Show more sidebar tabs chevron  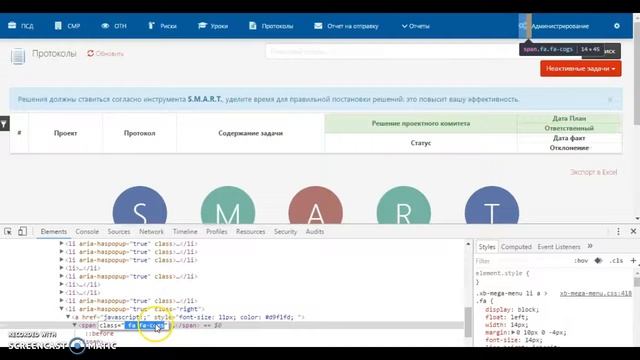(x=590, y=246)
